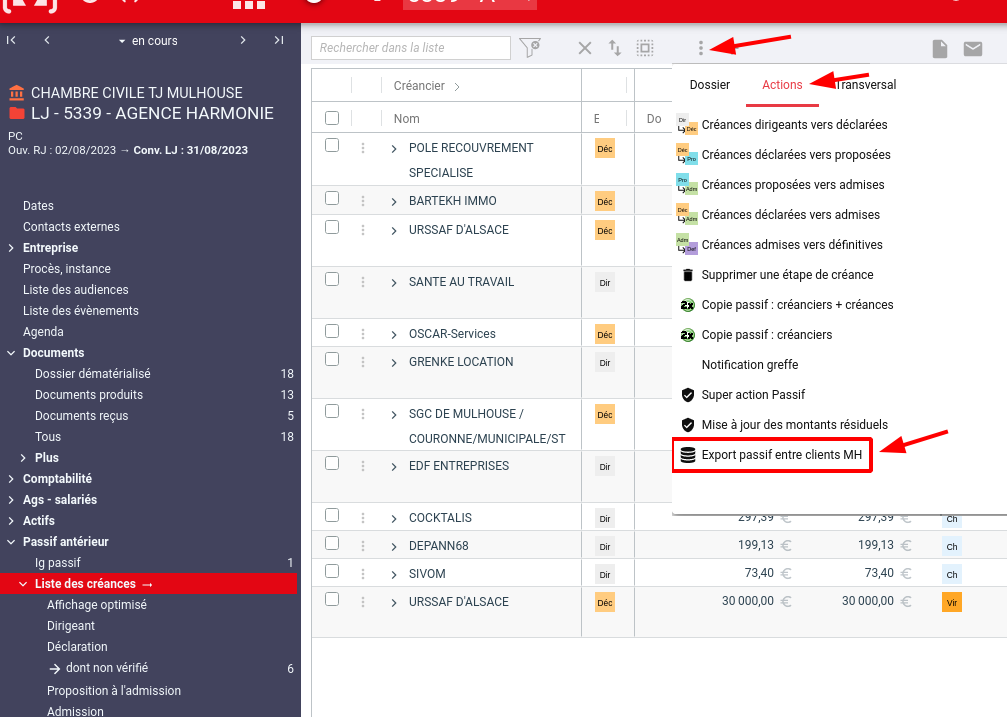1007x717 pixels.
Task: Focus the 'Rechercher dans la liste' field
Action: (x=411, y=48)
